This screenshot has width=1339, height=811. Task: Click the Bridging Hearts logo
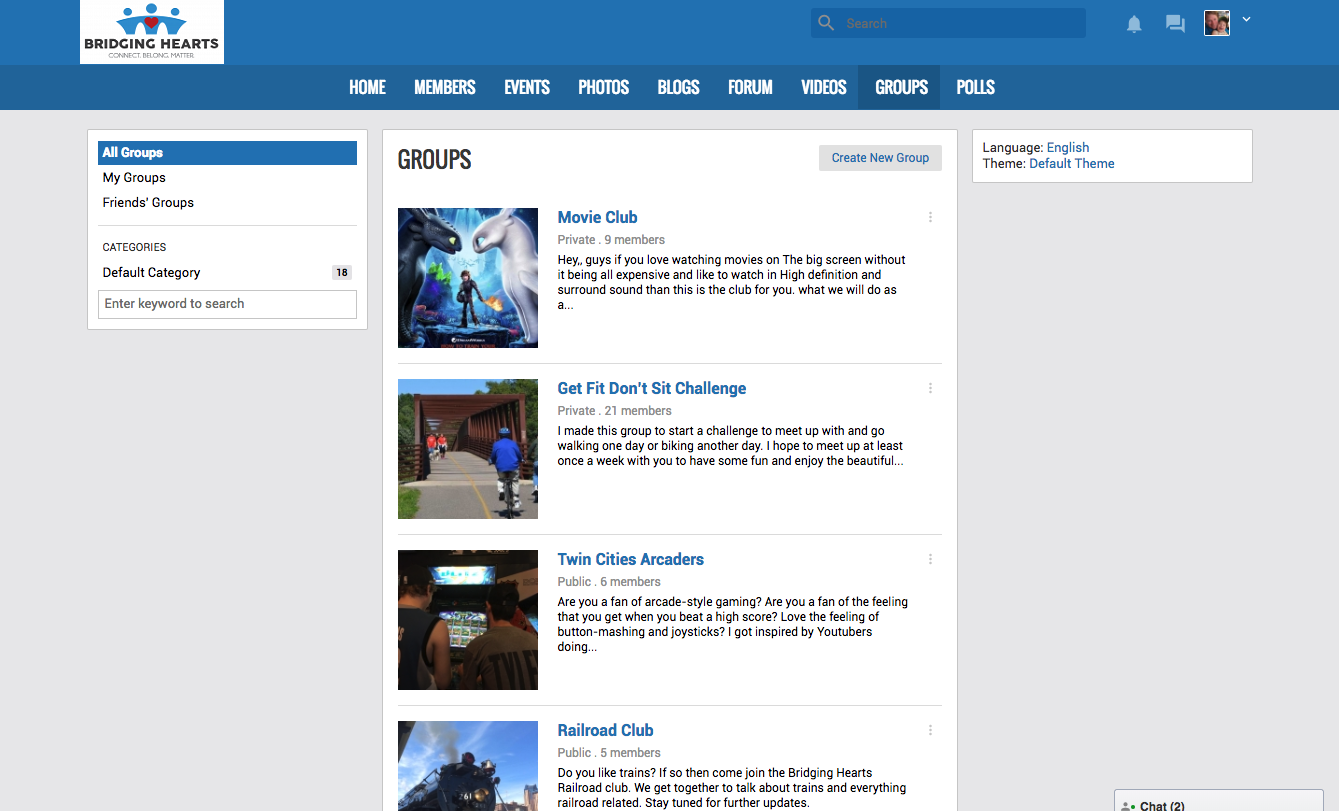click(152, 32)
